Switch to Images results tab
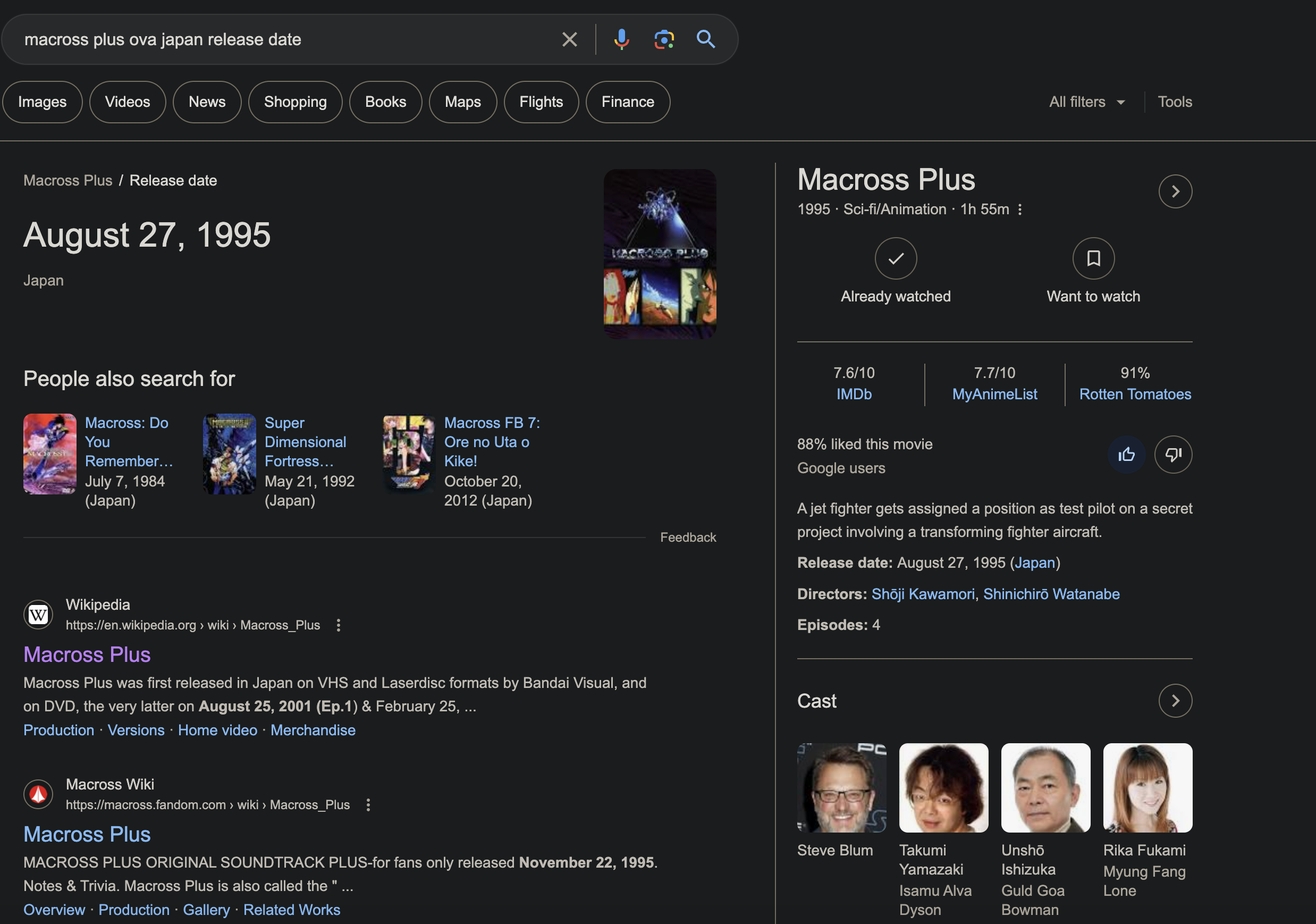1316x924 pixels. tap(43, 102)
